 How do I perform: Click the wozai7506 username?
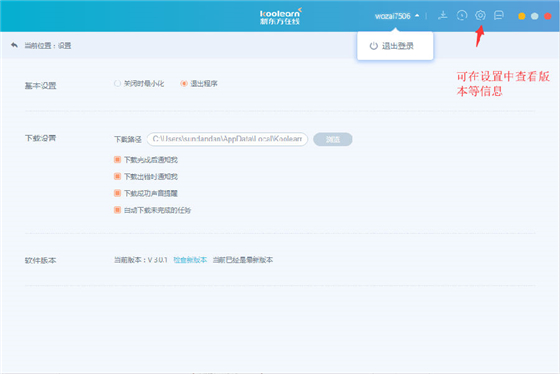[x=392, y=16]
